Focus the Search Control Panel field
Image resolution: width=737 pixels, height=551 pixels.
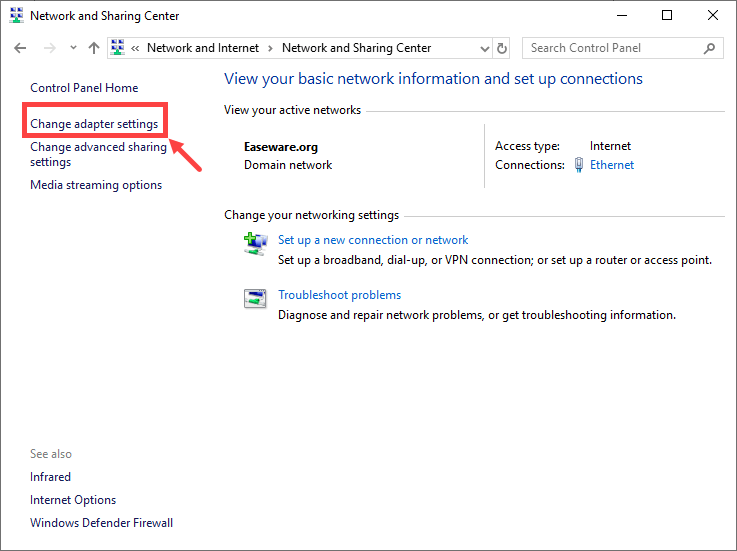(x=612, y=48)
